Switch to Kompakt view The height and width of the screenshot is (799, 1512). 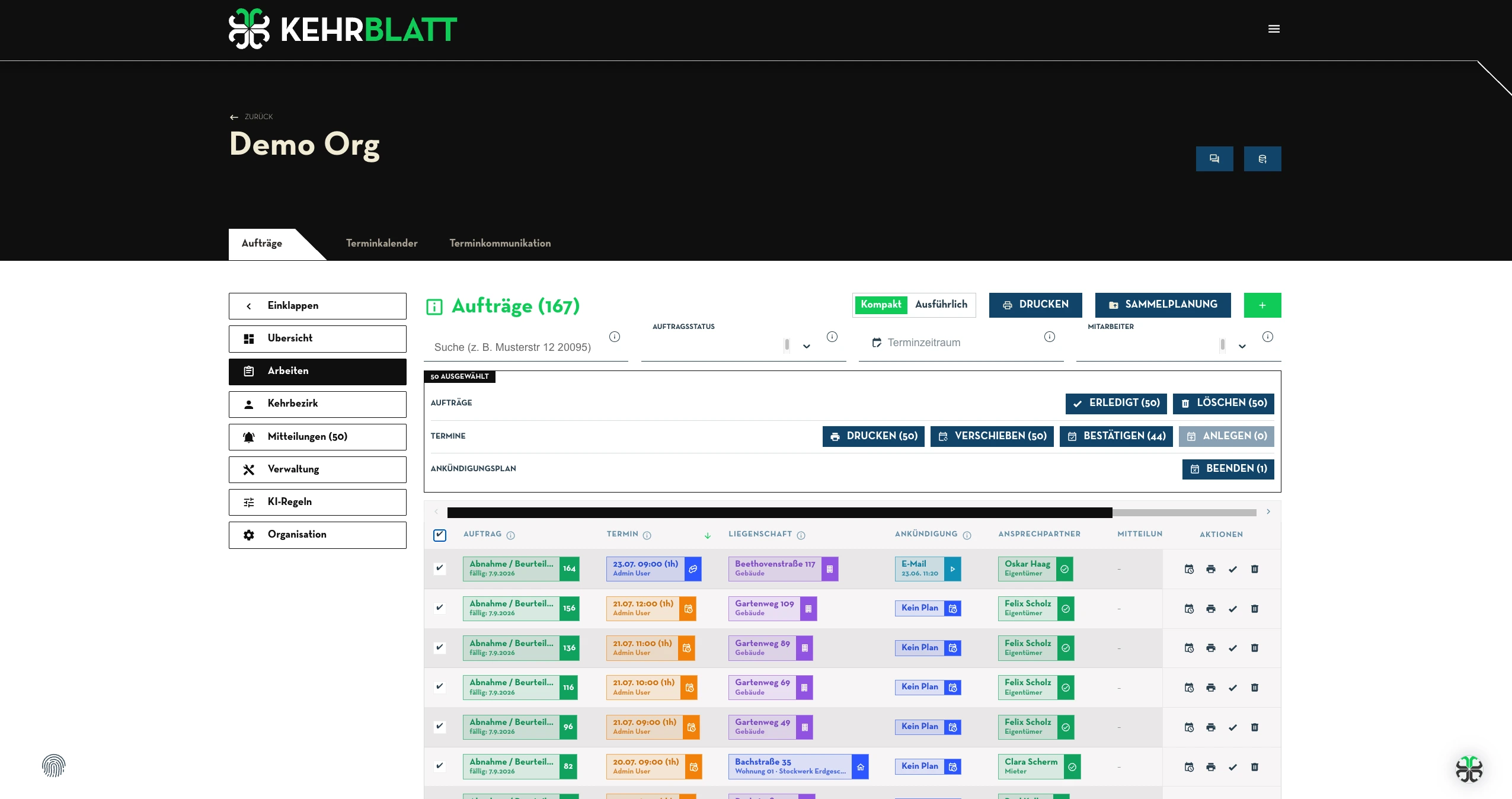coord(881,305)
